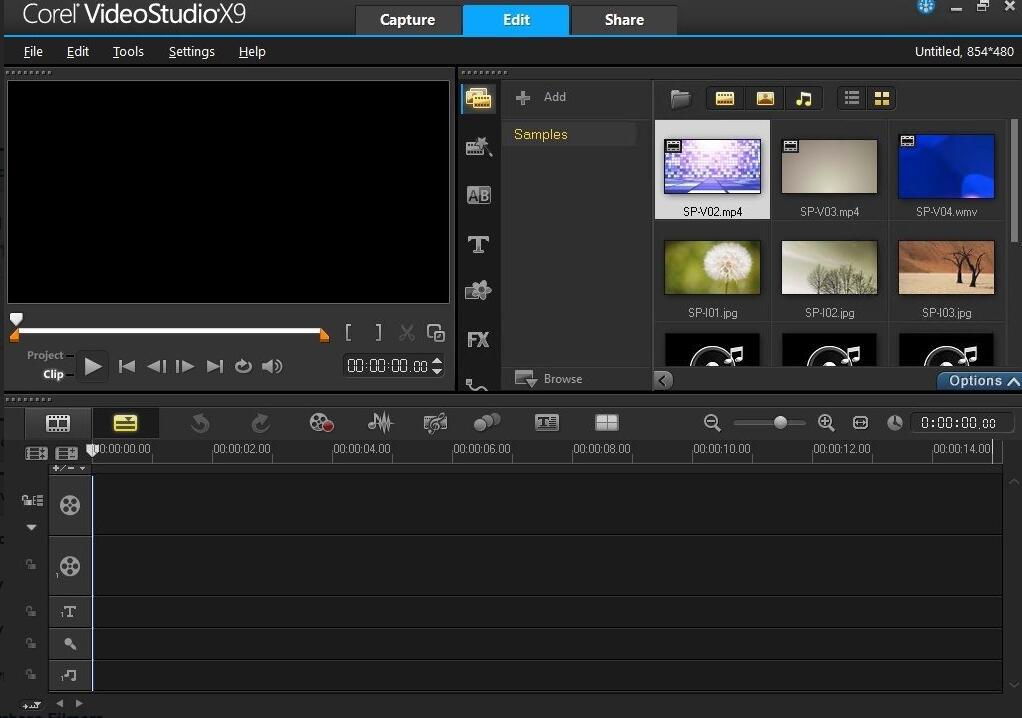Screen dimensions: 1022x718
Task: Open the Title library icon
Action: pos(478,244)
